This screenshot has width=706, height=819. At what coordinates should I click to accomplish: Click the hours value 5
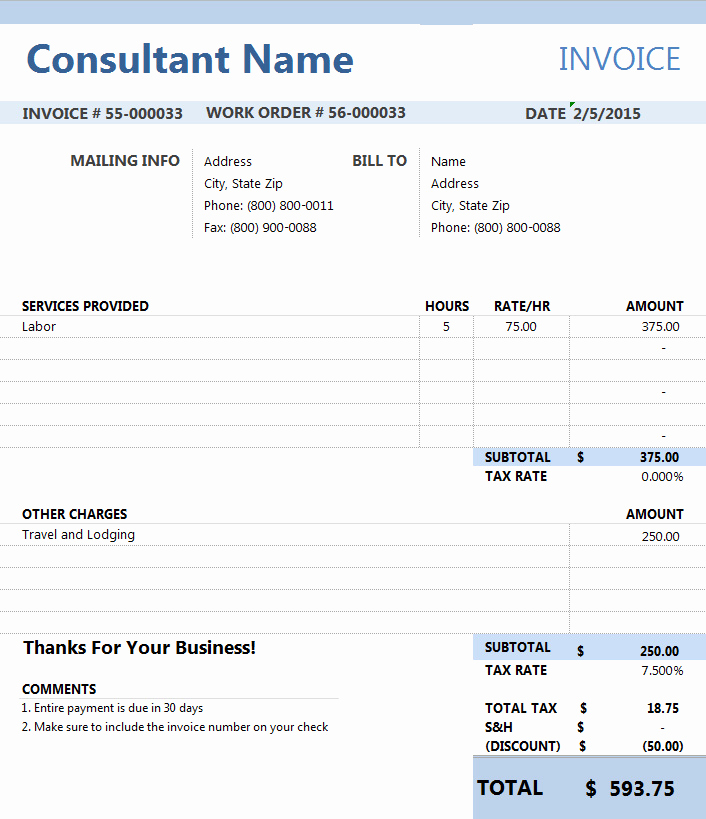coord(446,326)
